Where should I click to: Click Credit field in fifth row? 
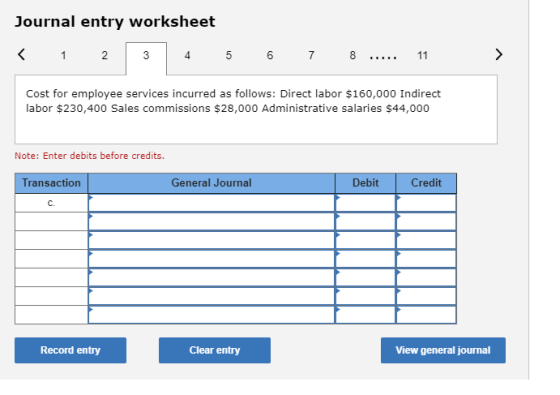click(426, 277)
